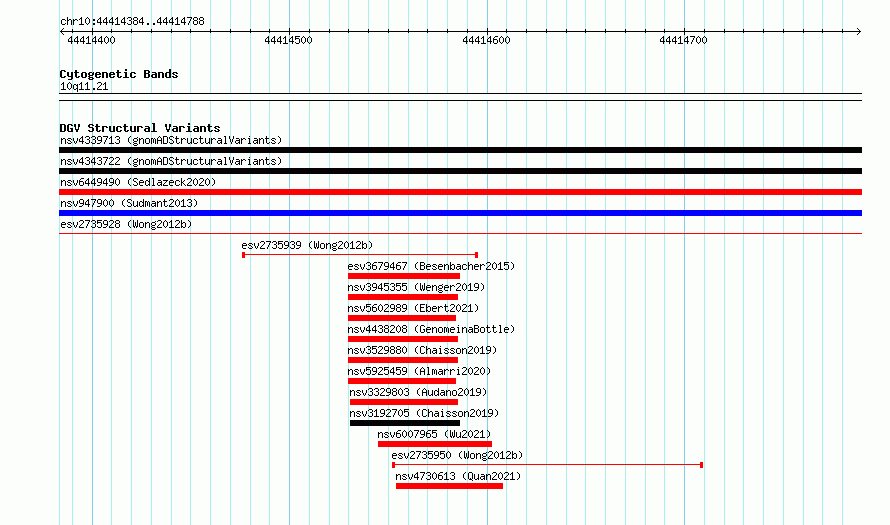Screen dimensions: 890x525
Task: Select the red bar under esv3679467
Action: pos(404,276)
